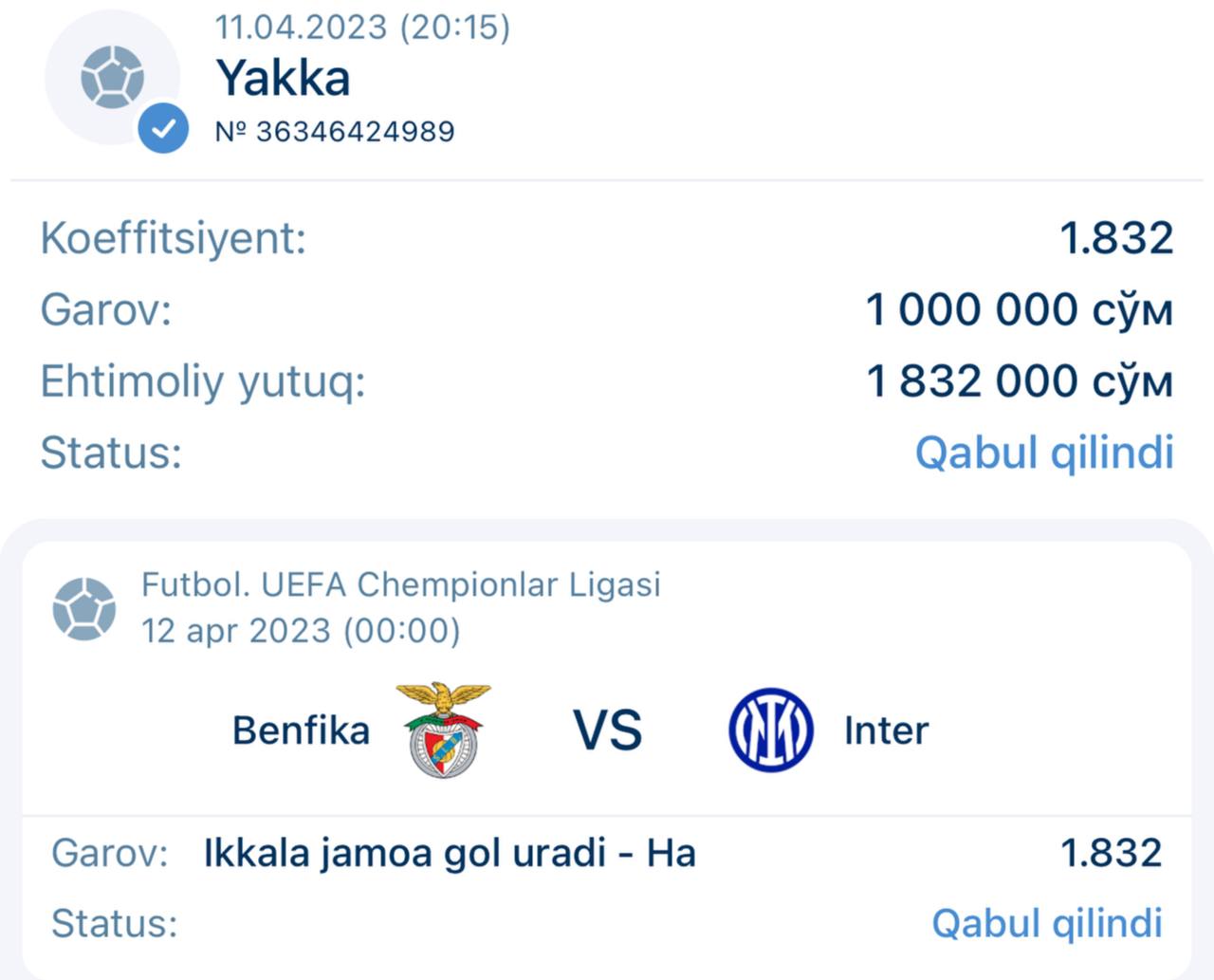Click the Yakka bet title

point(283,78)
